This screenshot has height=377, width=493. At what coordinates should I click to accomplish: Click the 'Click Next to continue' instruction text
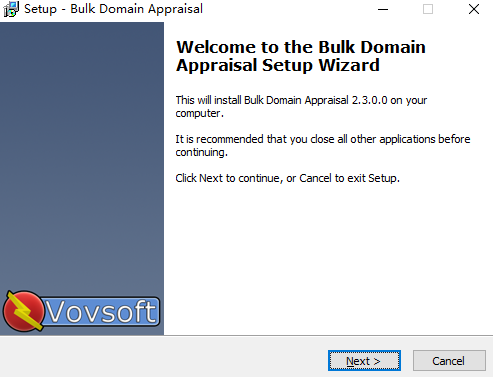click(x=287, y=178)
